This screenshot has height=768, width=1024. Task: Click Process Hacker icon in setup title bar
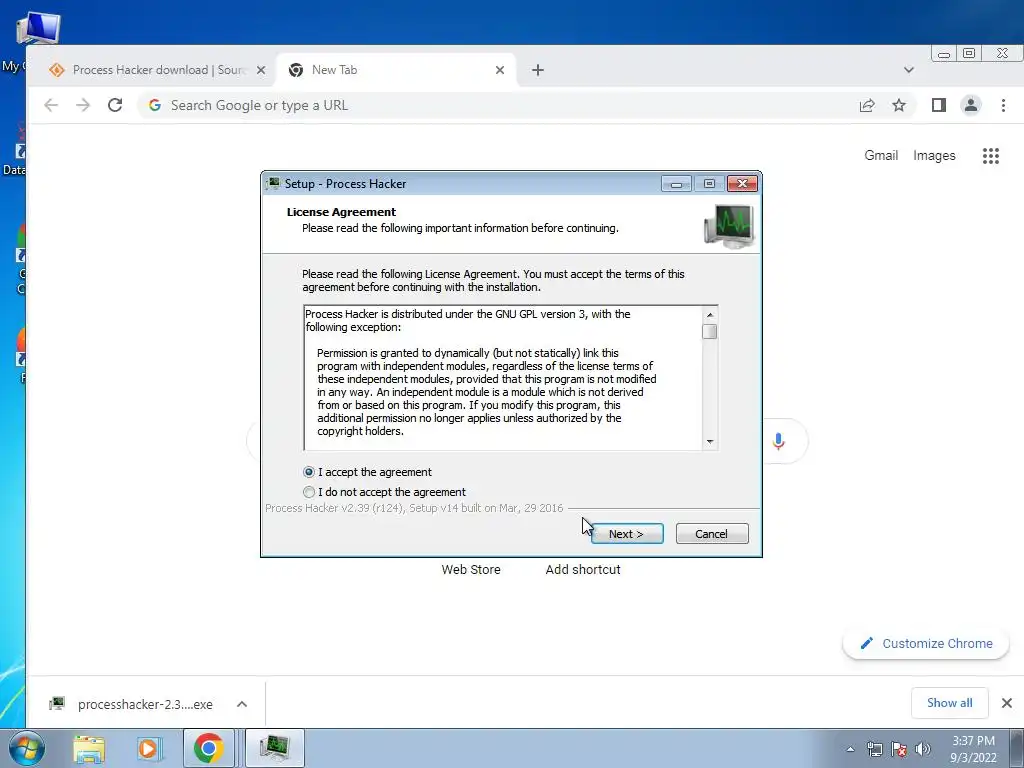click(x=273, y=184)
